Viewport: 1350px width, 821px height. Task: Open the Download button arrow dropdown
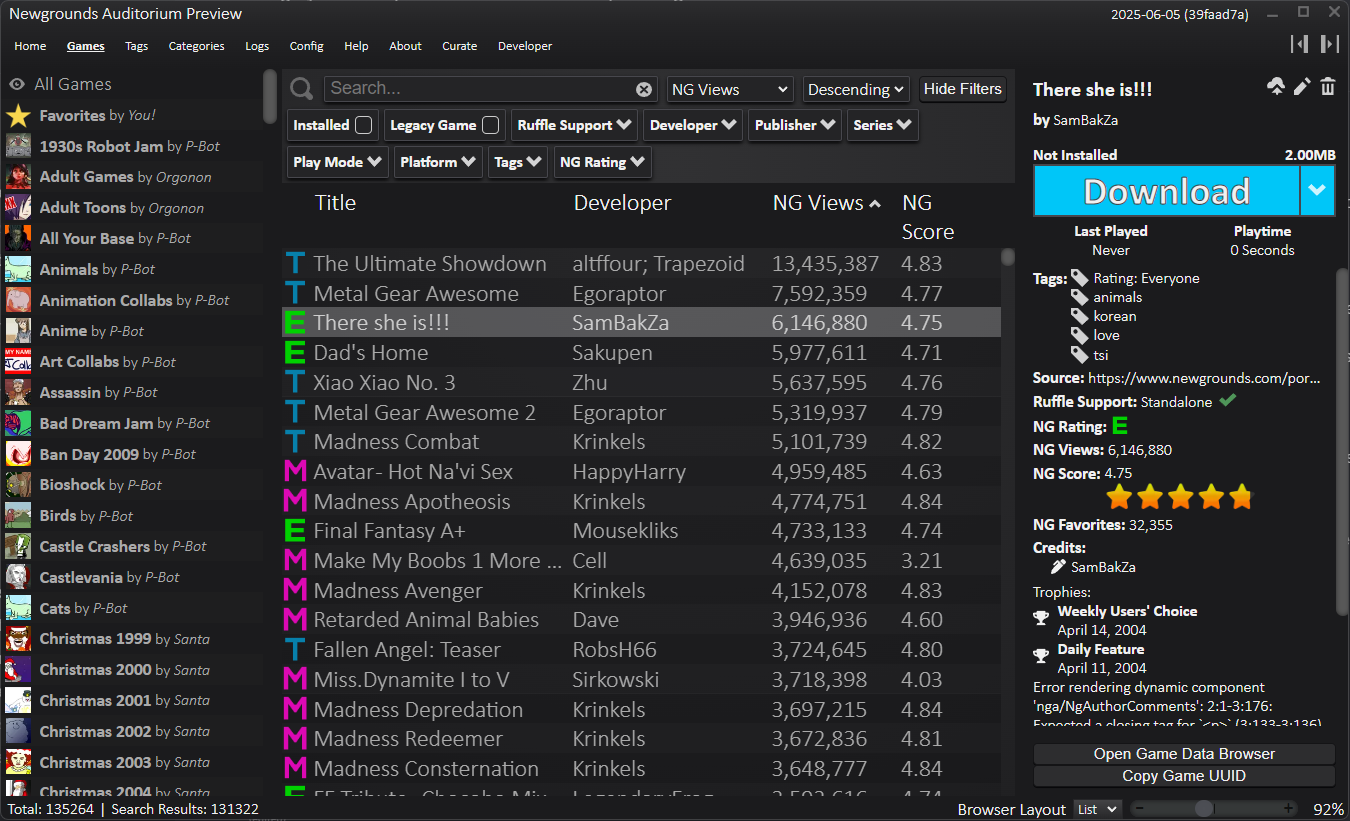(x=1317, y=191)
